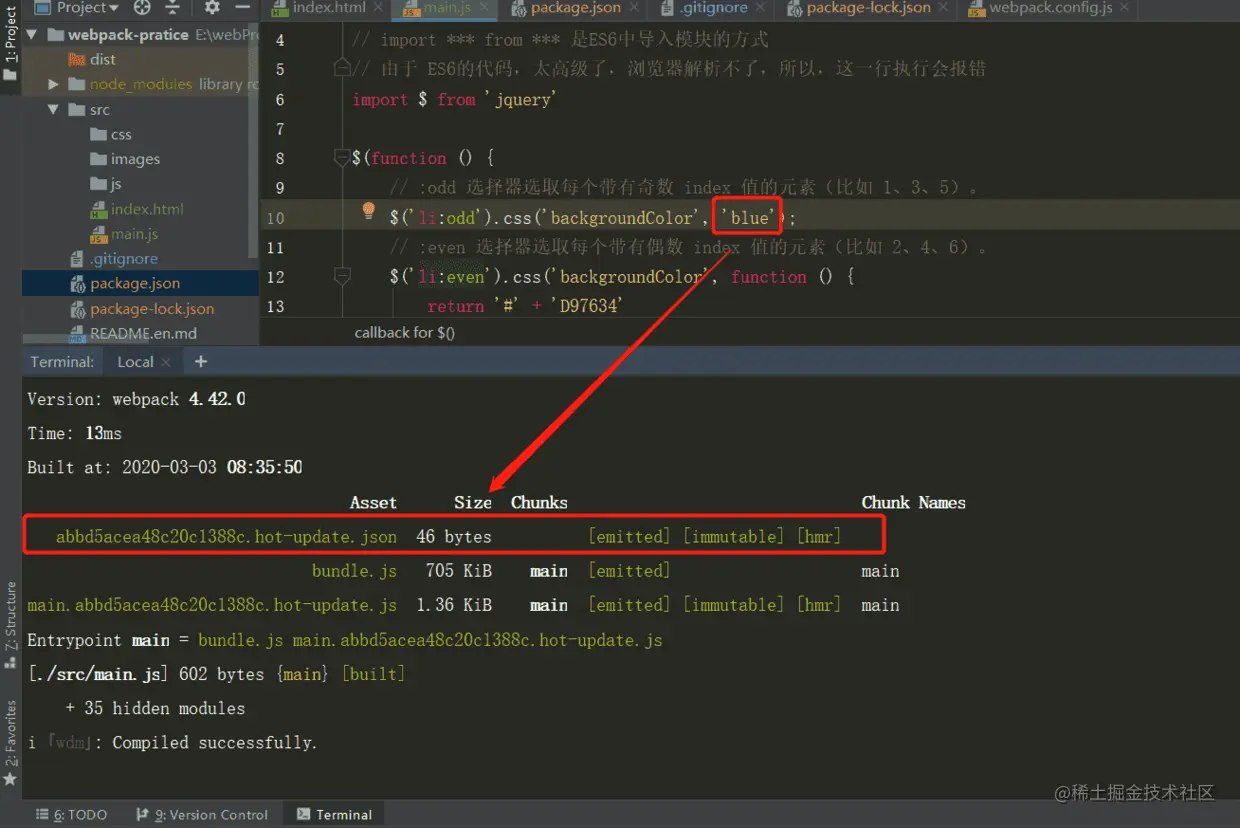Image resolution: width=1240 pixels, height=828 pixels.
Task: Open index.html from the project tree
Action: point(147,209)
